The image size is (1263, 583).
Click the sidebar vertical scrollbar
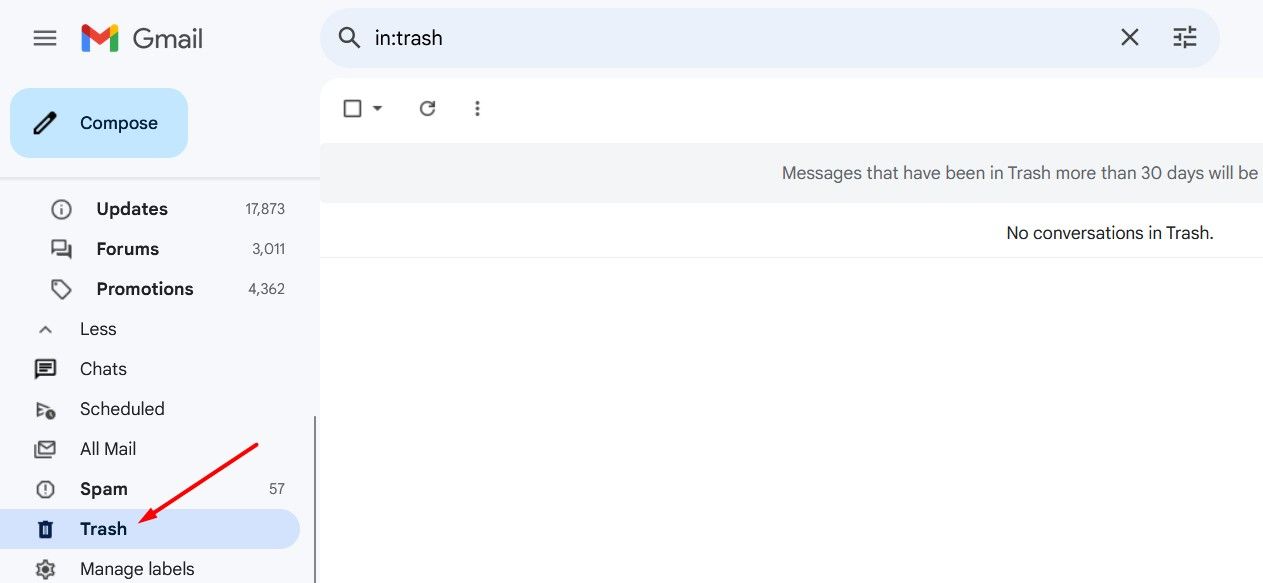pyautogui.click(x=315, y=500)
